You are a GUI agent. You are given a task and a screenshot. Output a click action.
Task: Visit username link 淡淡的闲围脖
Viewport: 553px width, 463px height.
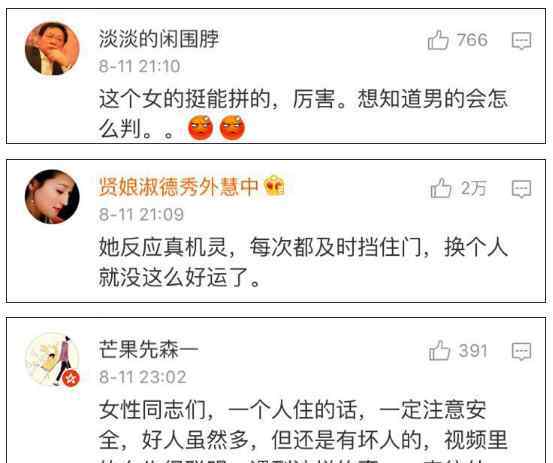click(x=159, y=38)
